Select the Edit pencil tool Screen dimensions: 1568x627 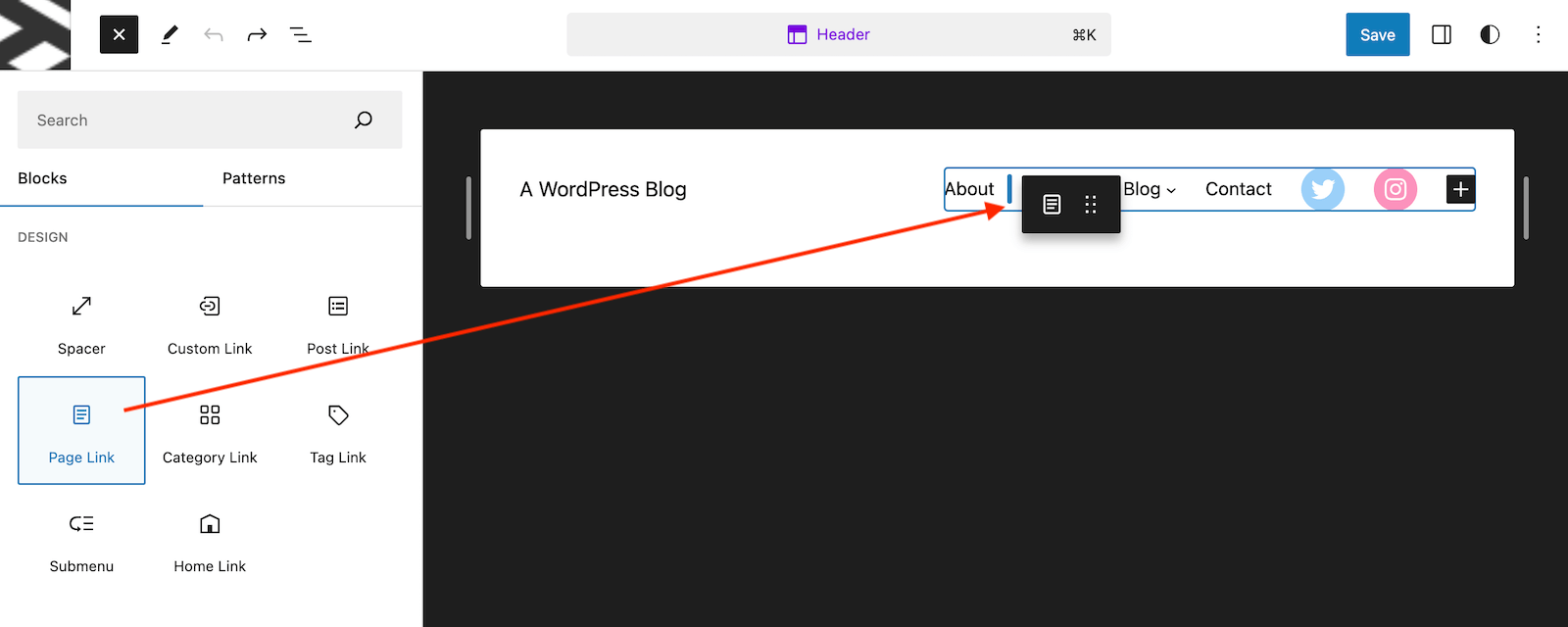170,34
